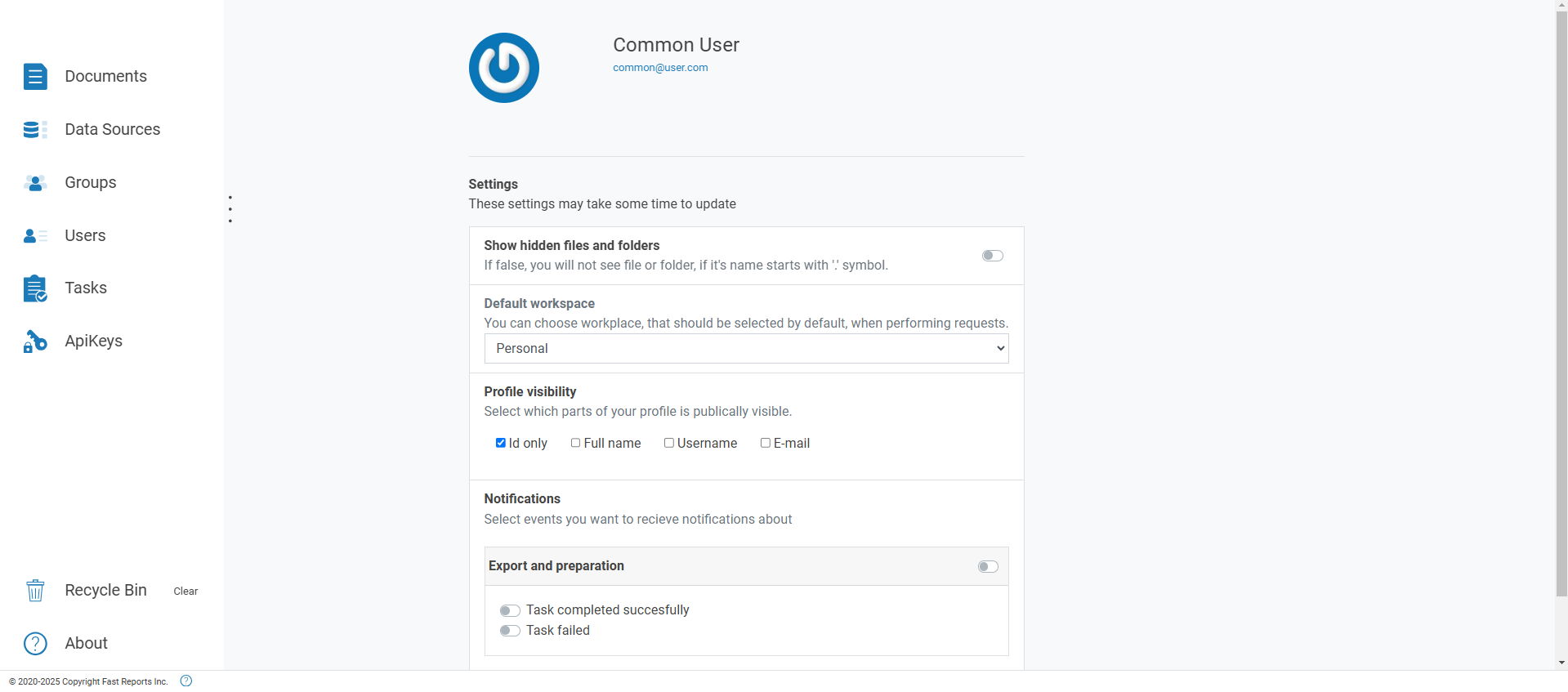Go to the Groups page
Viewport: 1568px width, 692px height.
pos(91,182)
